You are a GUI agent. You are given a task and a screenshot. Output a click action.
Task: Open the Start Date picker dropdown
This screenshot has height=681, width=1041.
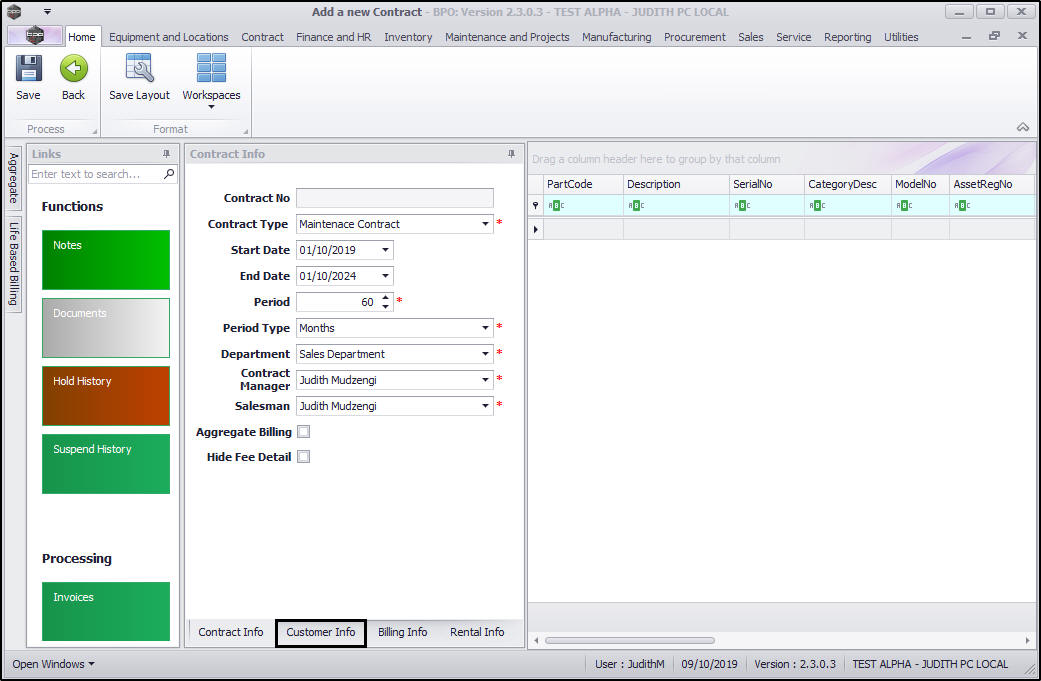point(386,250)
